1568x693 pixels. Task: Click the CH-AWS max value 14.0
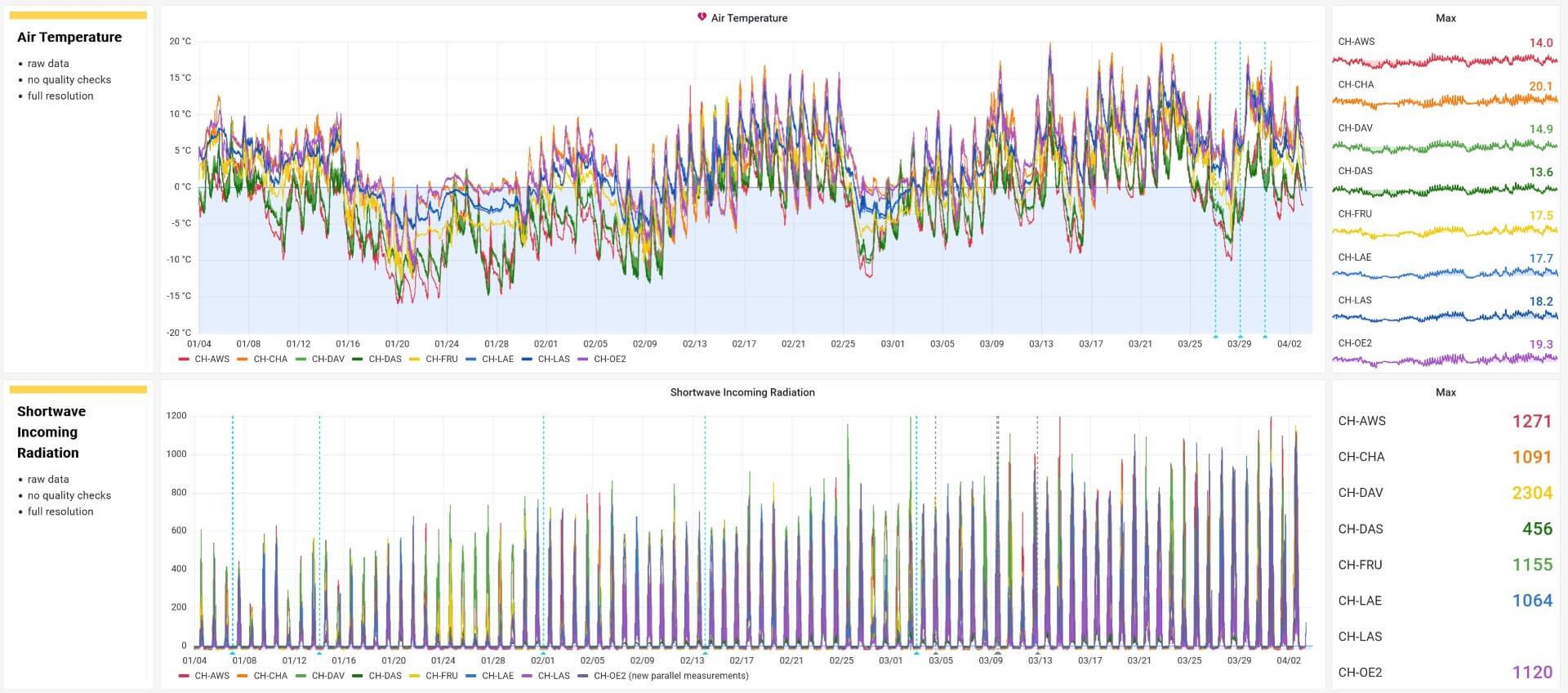pos(1540,42)
